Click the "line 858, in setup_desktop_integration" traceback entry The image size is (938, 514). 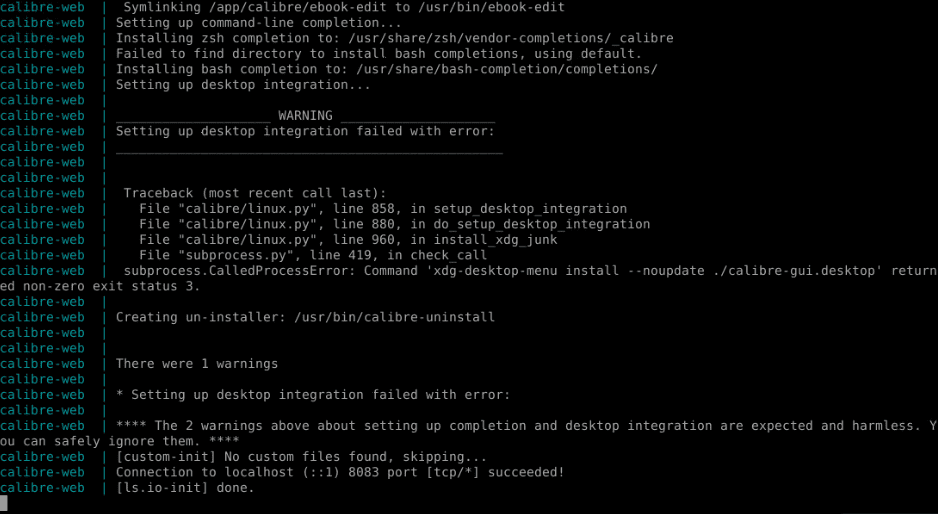click(480, 209)
